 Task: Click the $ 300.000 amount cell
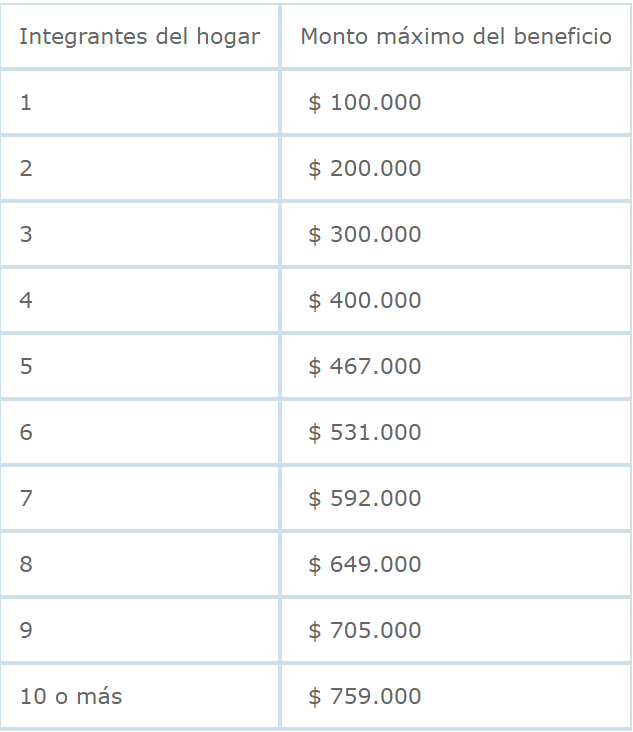tap(365, 235)
